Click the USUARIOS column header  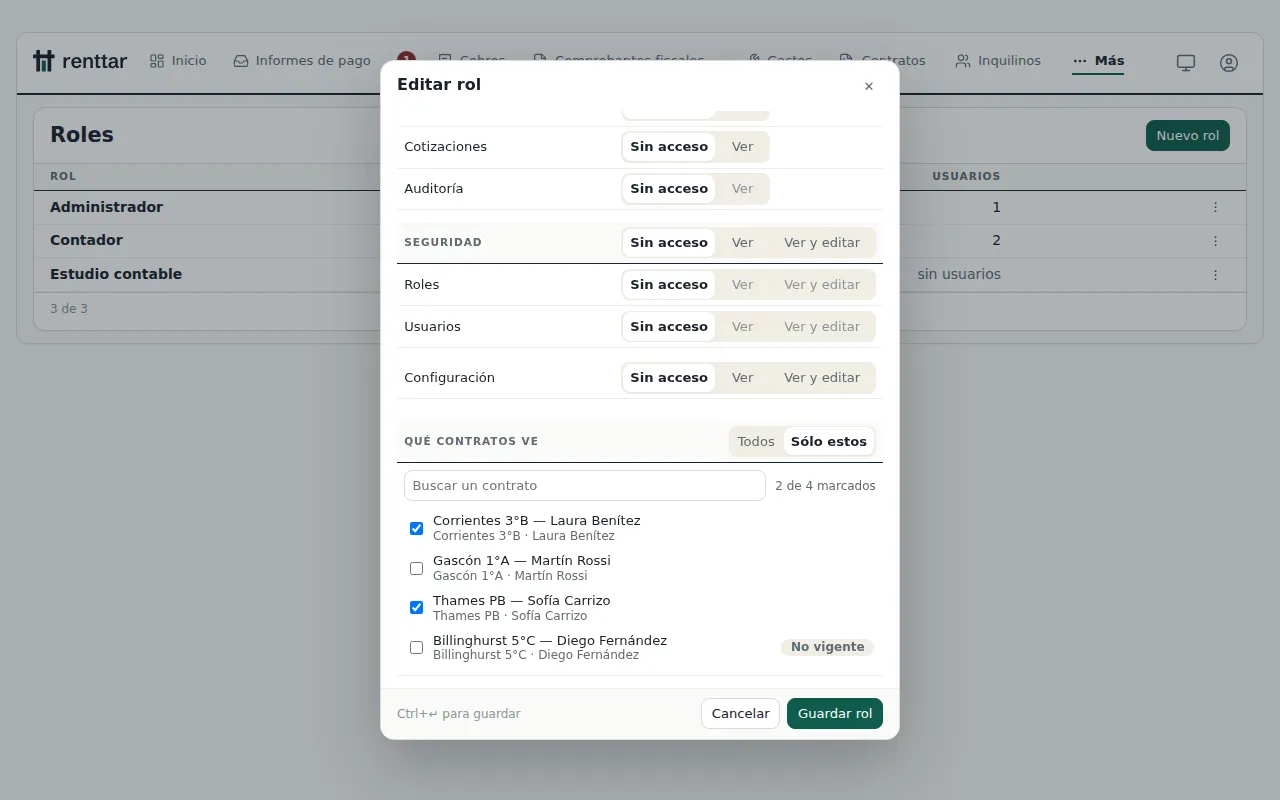click(966, 176)
